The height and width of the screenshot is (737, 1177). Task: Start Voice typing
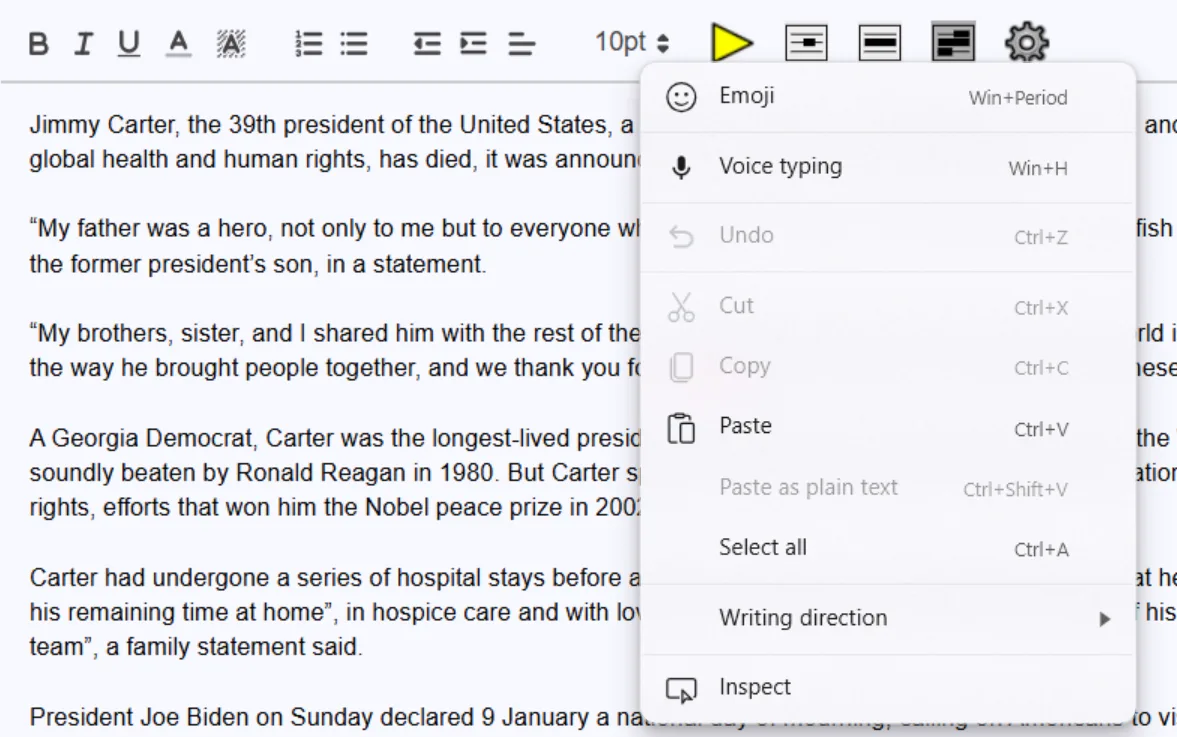(x=779, y=167)
